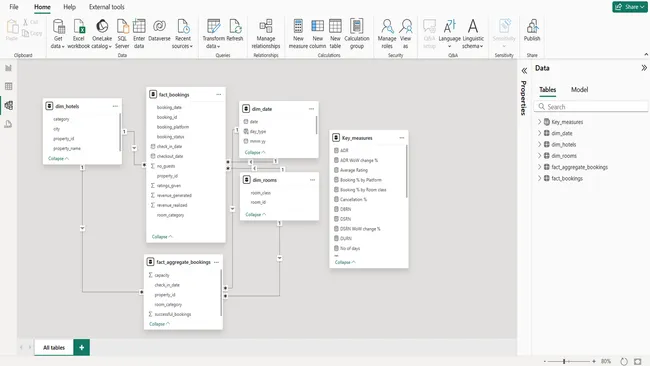The image size is (650, 366).
Task: Launch Transform data editor
Action: 213,34
